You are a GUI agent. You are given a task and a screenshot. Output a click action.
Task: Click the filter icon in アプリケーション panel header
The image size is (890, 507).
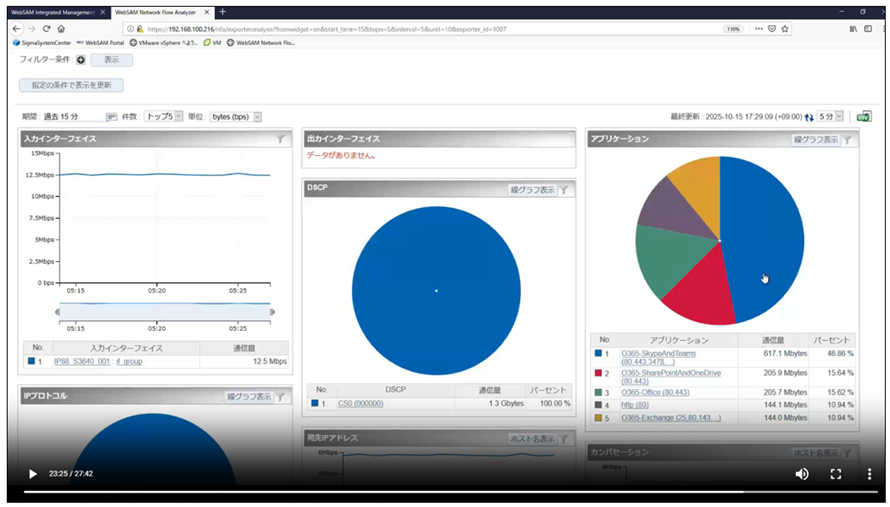[847, 140]
